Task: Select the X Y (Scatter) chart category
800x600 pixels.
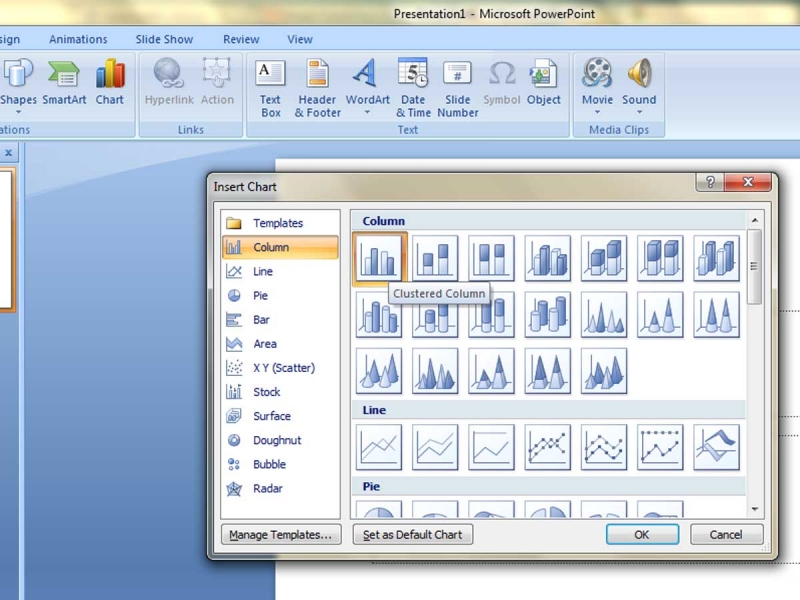Action: pyautogui.click(x=283, y=368)
